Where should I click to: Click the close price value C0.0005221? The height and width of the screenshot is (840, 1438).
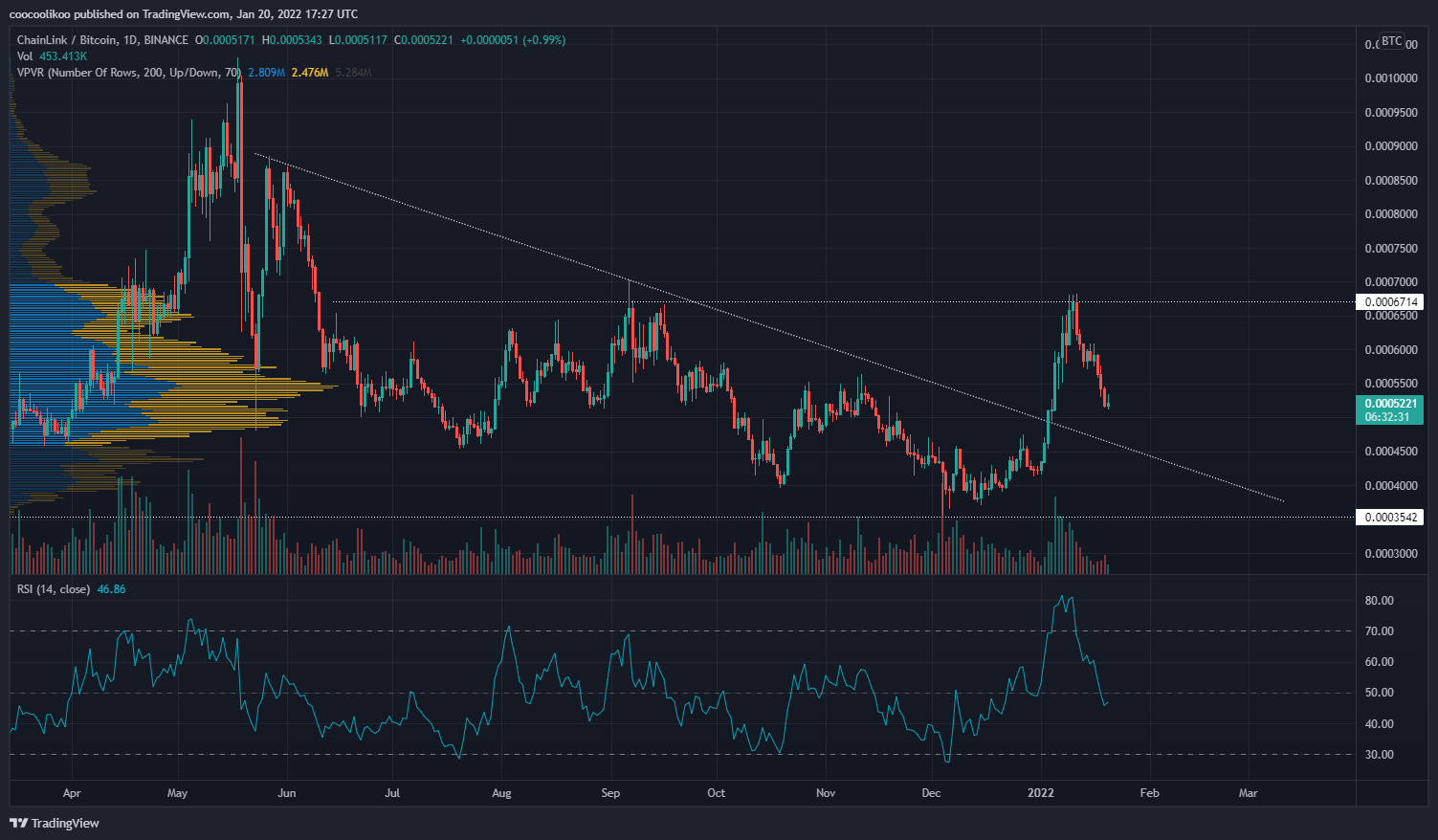[424, 40]
